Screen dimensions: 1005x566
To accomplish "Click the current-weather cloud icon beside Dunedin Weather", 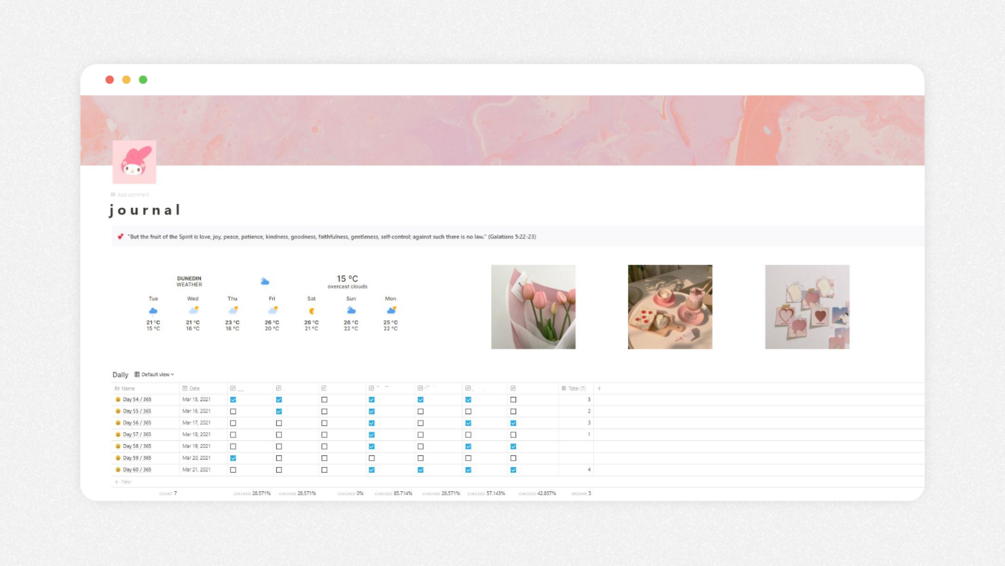I will click(265, 281).
